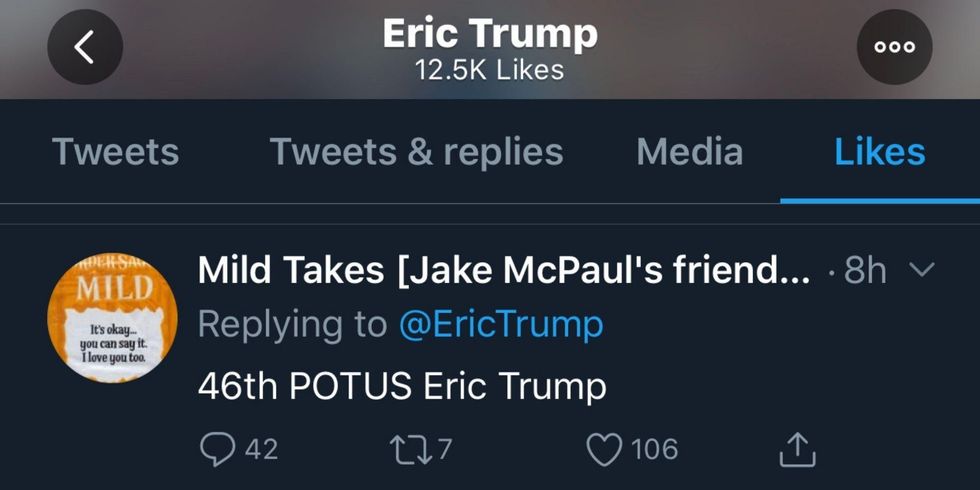Click the heart icon on the tweet
Image resolution: width=980 pixels, height=490 pixels.
click(x=603, y=449)
